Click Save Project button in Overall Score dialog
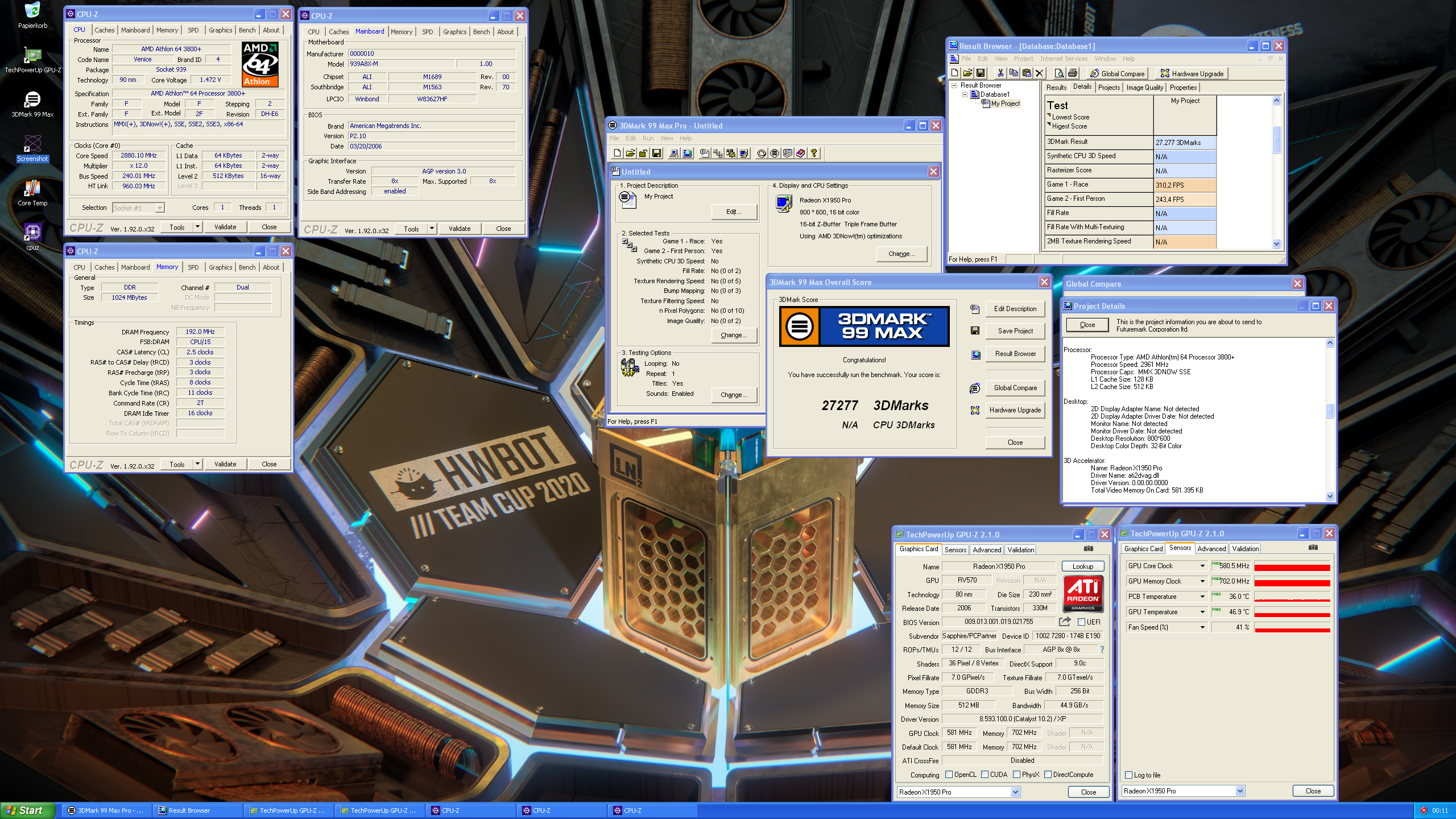Viewport: 1456px width, 819px height. pyautogui.click(x=1015, y=331)
